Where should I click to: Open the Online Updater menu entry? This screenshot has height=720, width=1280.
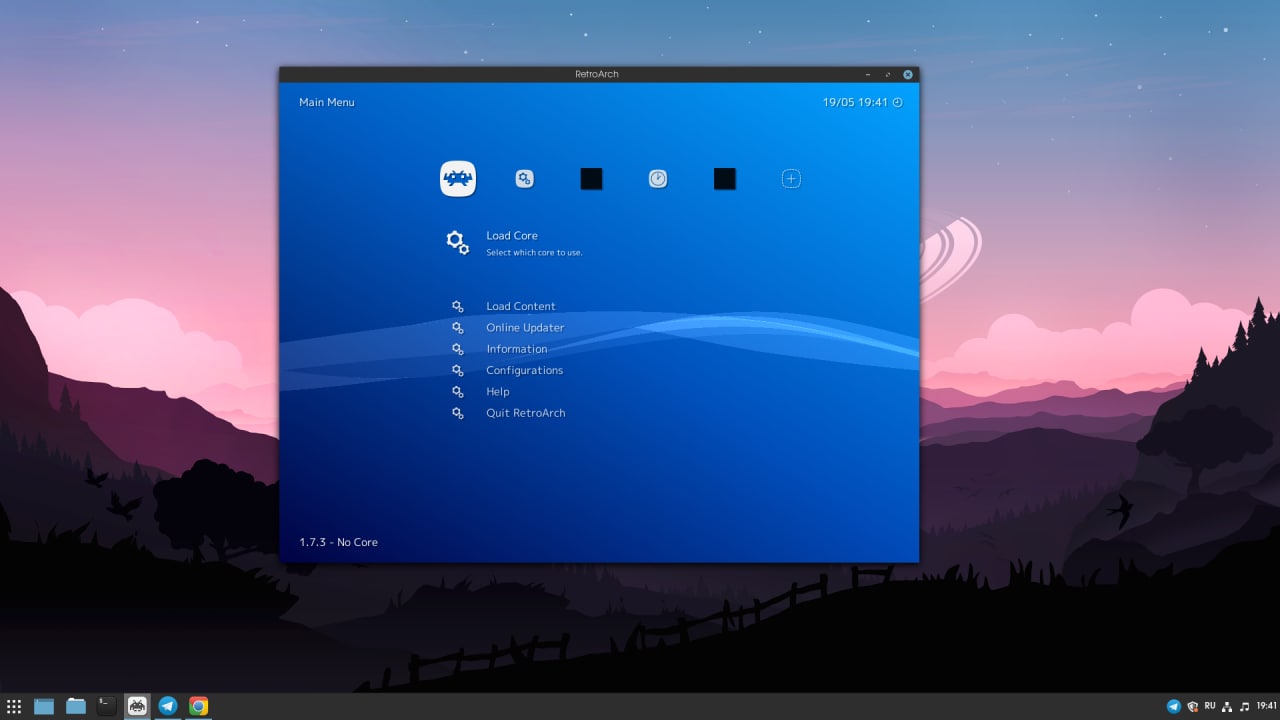(x=525, y=328)
